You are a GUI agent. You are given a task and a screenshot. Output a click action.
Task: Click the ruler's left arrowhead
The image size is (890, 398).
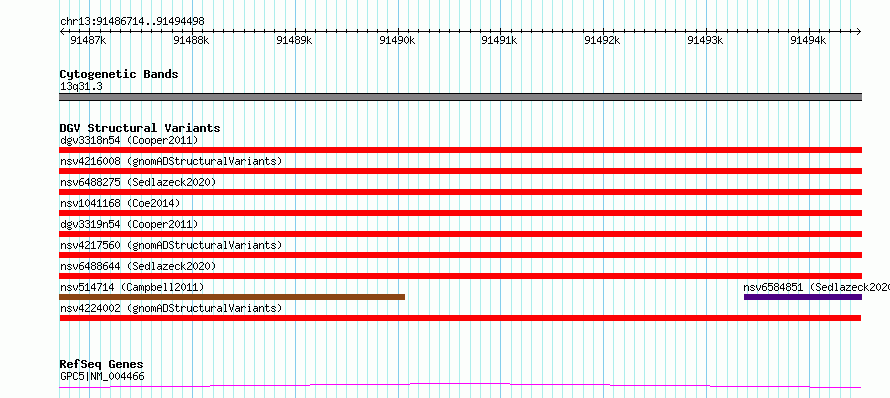pos(62,32)
